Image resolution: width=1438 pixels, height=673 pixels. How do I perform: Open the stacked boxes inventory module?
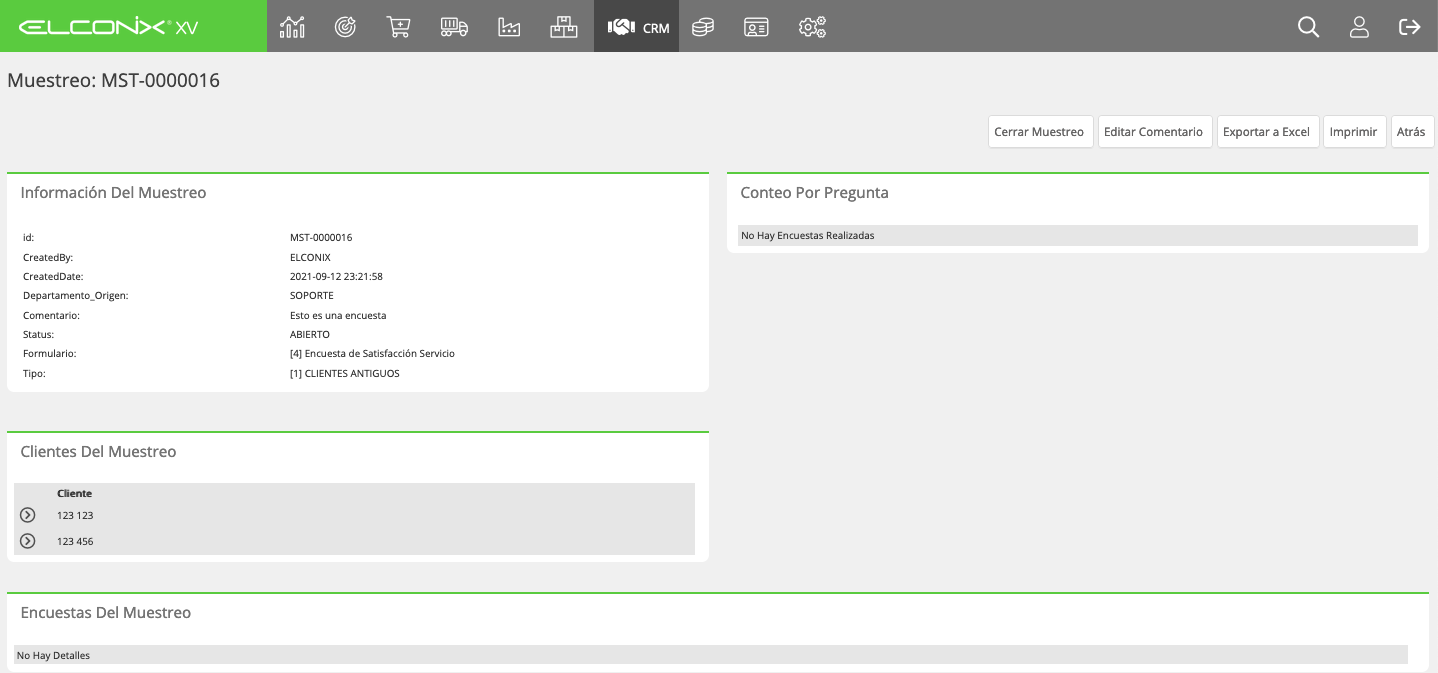[x=564, y=27]
